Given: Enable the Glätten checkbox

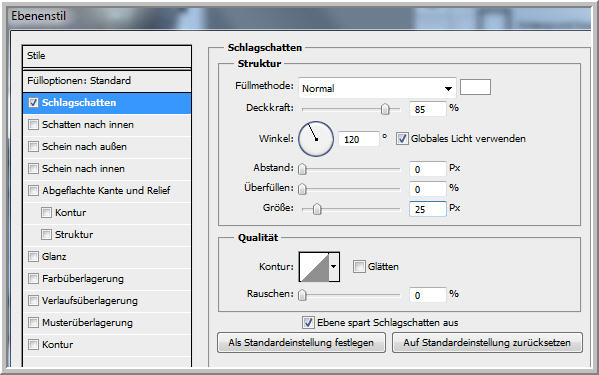Looking at the screenshot, I should tap(359, 267).
